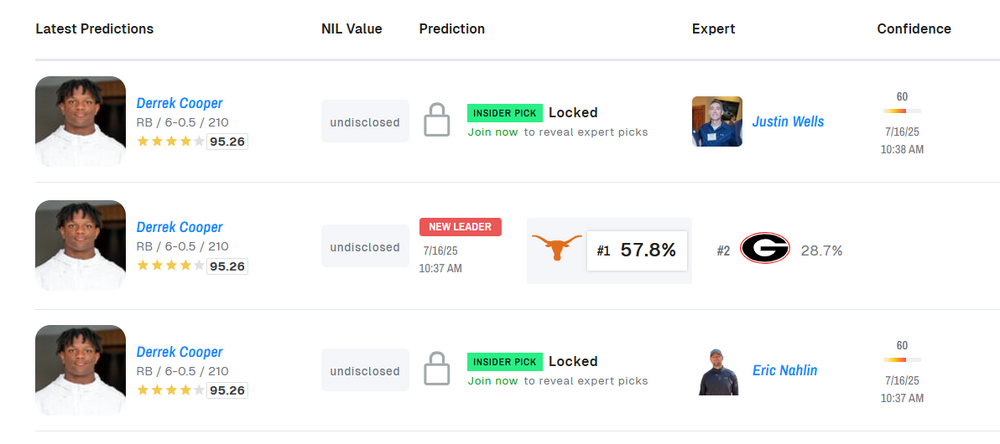Screen dimensions: 1000x444
Task: Click the Texas Longhorns logo icon
Action: pyautogui.click(x=556, y=248)
